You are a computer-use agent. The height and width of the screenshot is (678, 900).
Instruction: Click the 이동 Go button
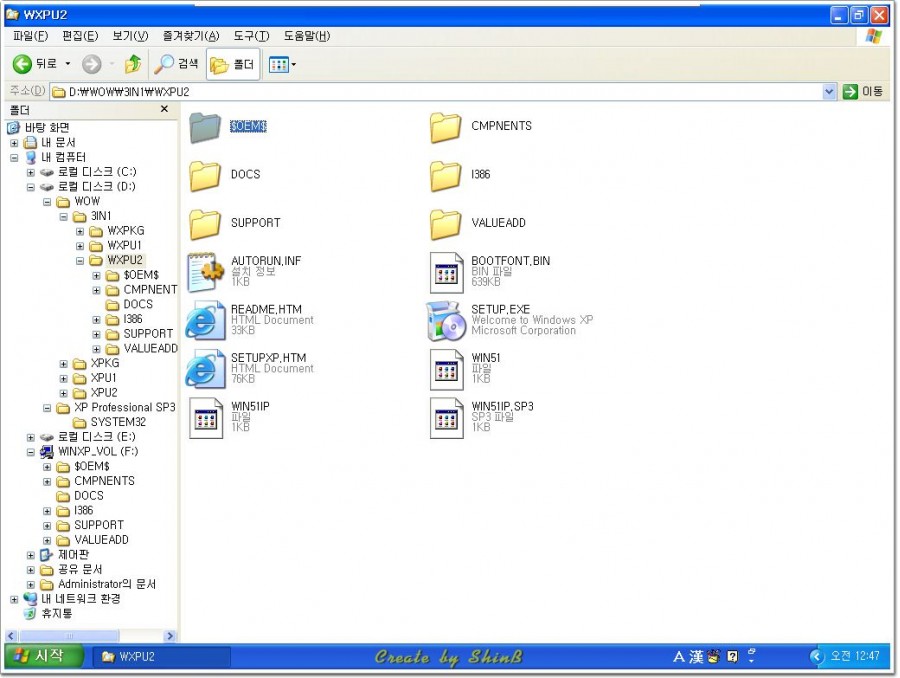863,91
